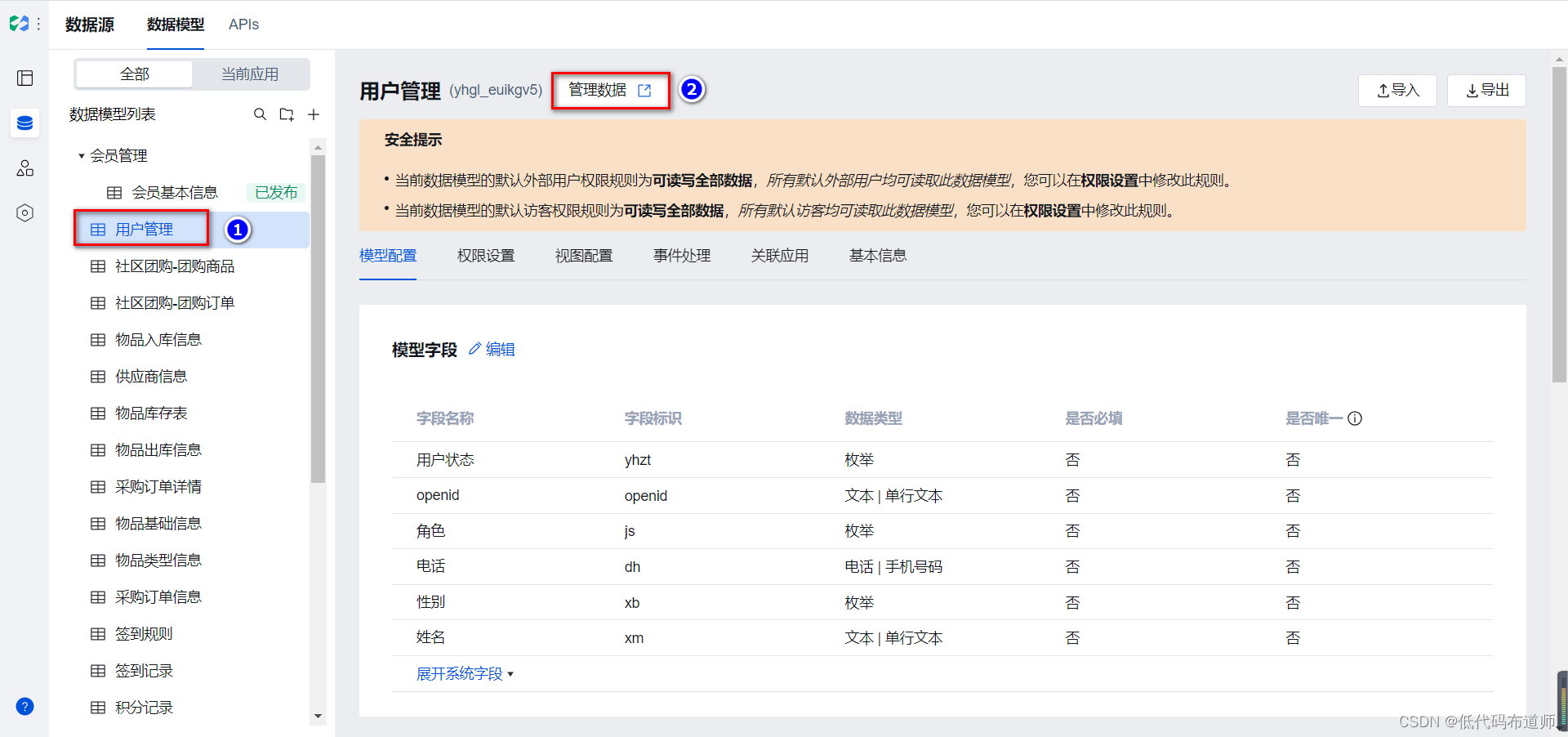Open the 物品出库信息 model

(x=158, y=450)
